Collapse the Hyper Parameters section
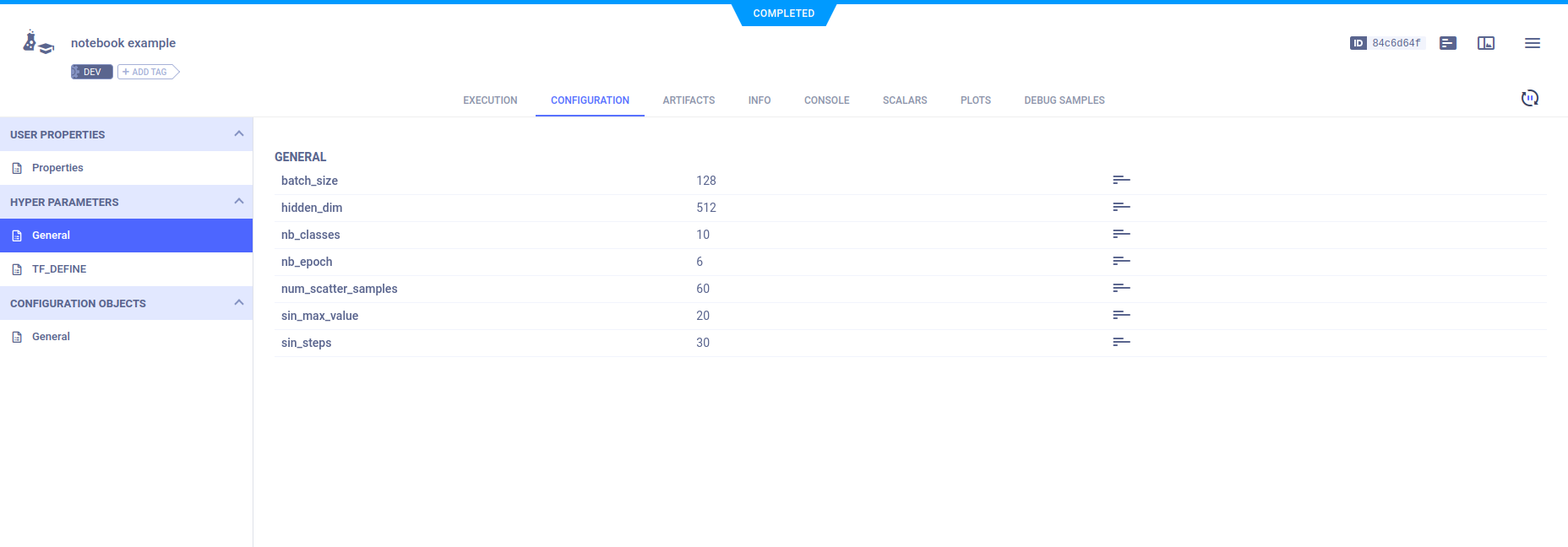Viewport: 1568px width, 547px height. pyautogui.click(x=238, y=202)
